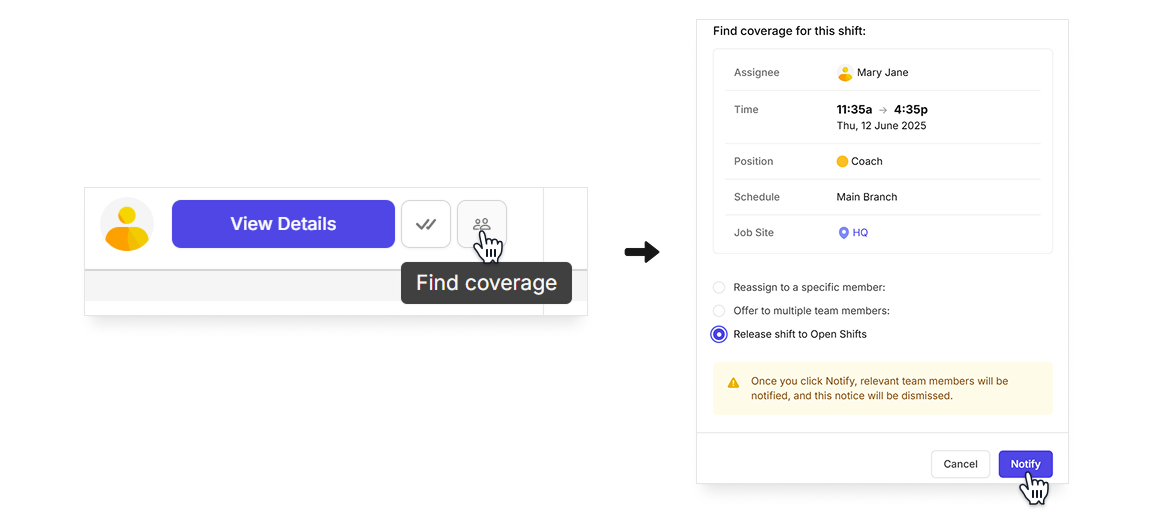Open the View Details button
The image size is (1154, 518).
point(283,224)
